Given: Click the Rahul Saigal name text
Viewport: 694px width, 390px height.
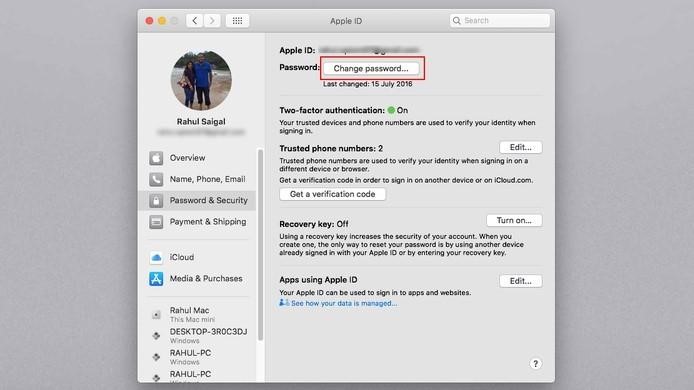Looking at the screenshot, I should (x=201, y=121).
